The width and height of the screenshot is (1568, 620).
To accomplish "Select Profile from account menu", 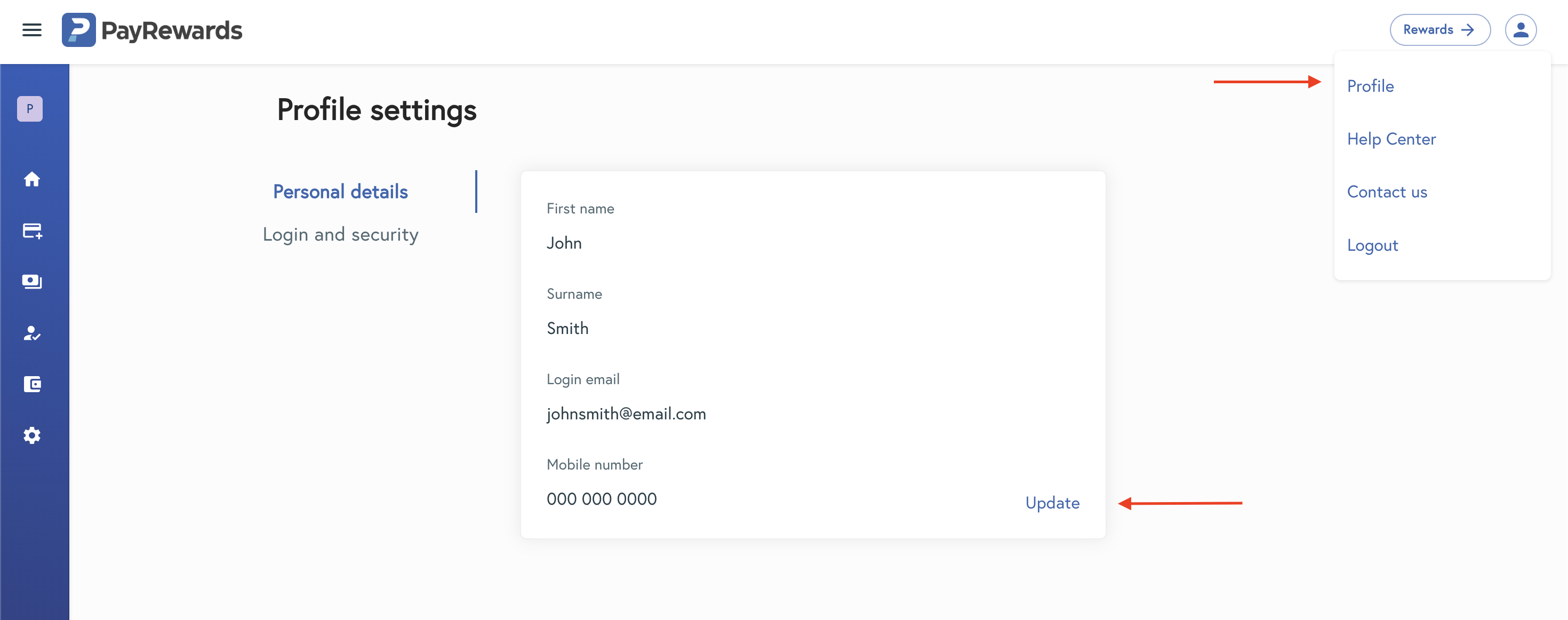I will point(1370,86).
